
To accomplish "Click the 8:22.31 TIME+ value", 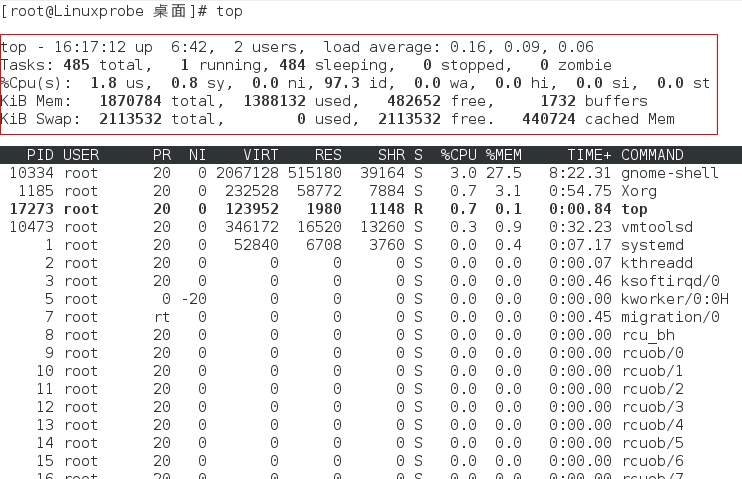I will tap(580, 173).
